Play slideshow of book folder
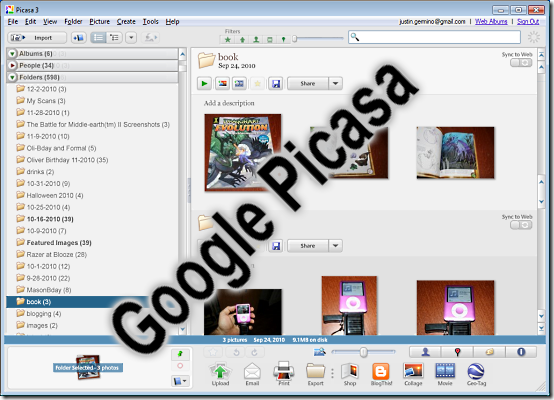The height and width of the screenshot is (400, 554). click(x=204, y=84)
